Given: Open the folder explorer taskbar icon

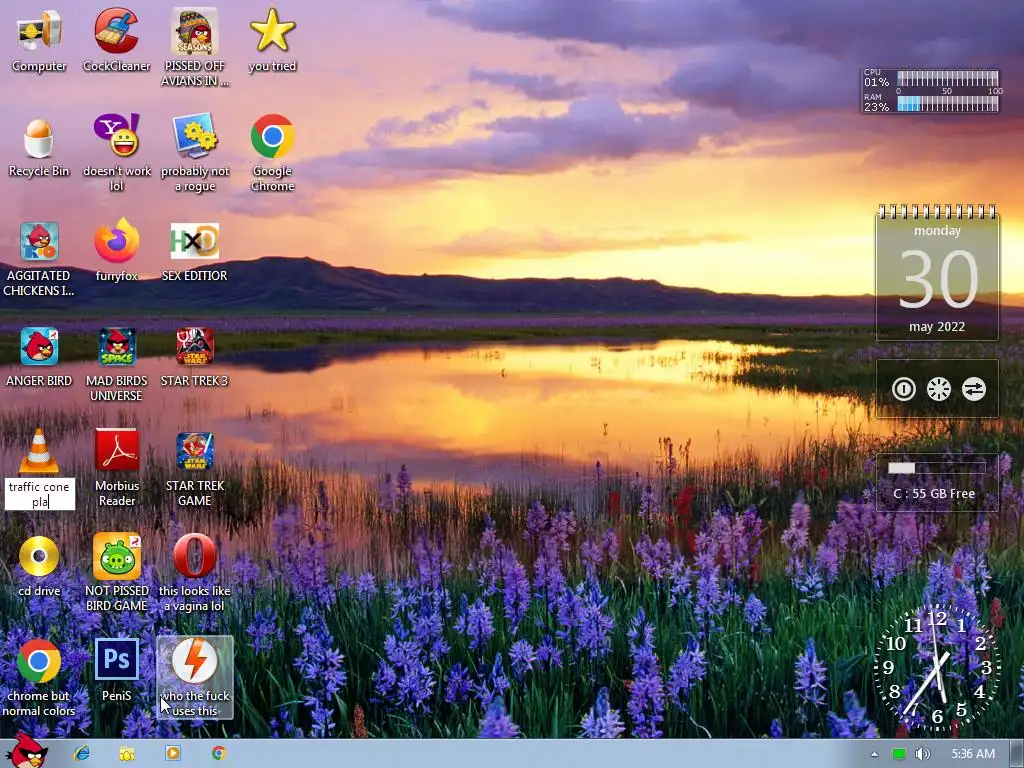Looking at the screenshot, I should (x=127, y=754).
